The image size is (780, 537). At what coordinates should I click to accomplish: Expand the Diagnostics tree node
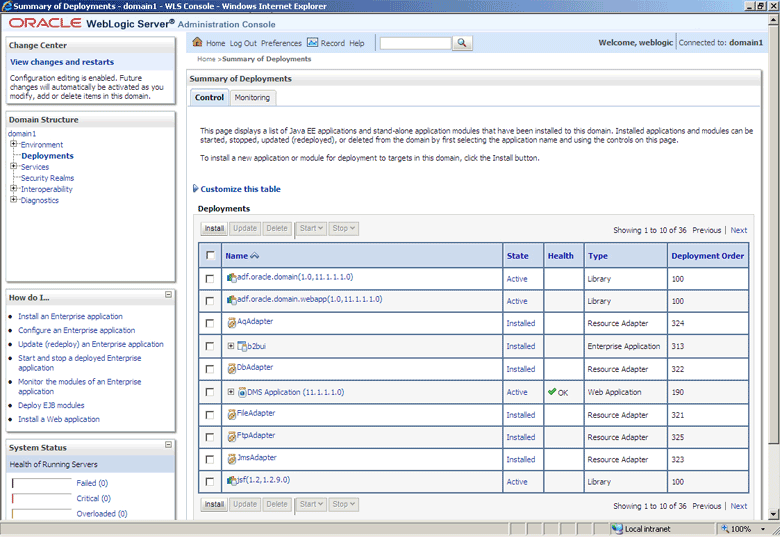14,199
